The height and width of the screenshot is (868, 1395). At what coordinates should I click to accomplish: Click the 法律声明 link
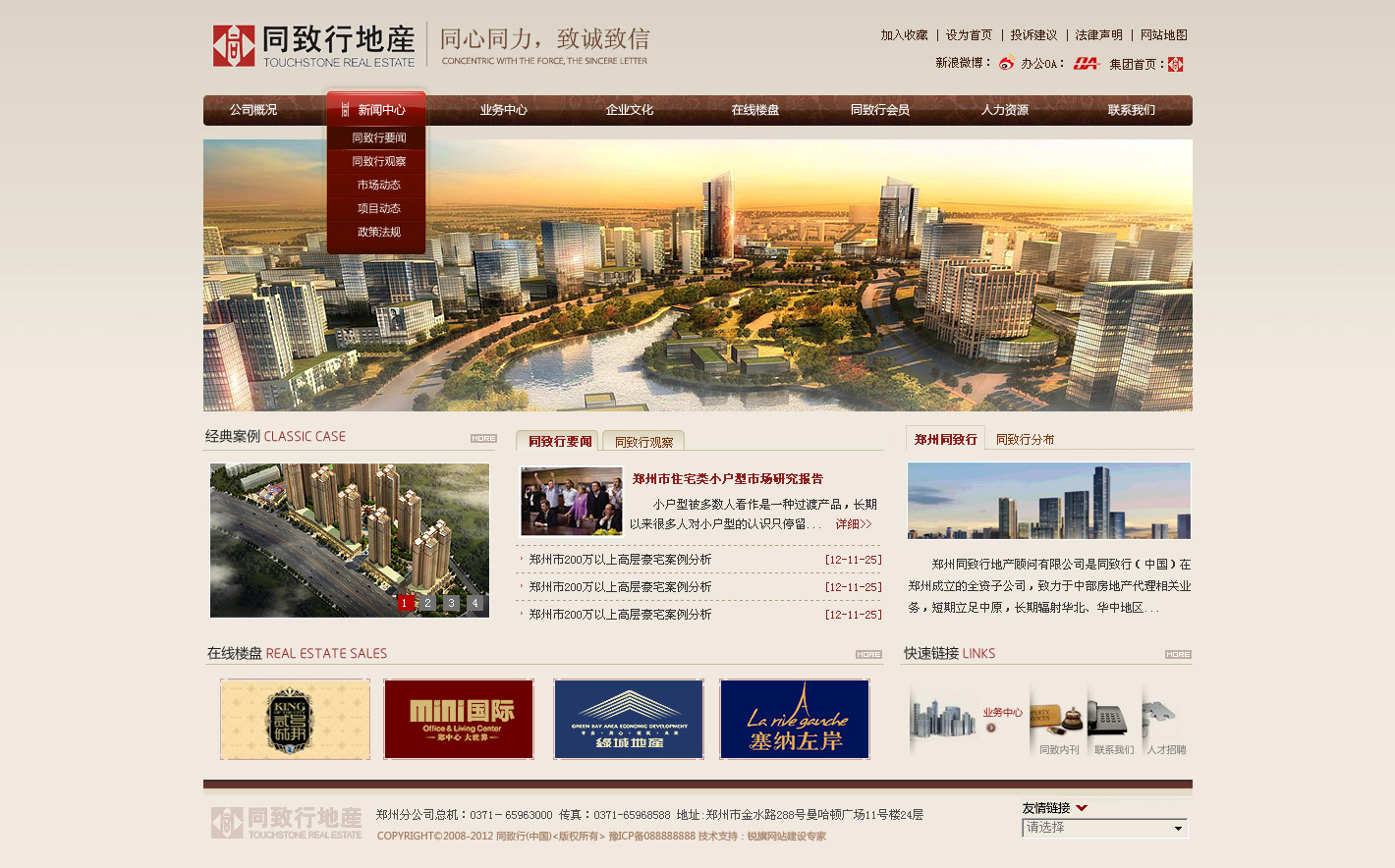(1099, 35)
